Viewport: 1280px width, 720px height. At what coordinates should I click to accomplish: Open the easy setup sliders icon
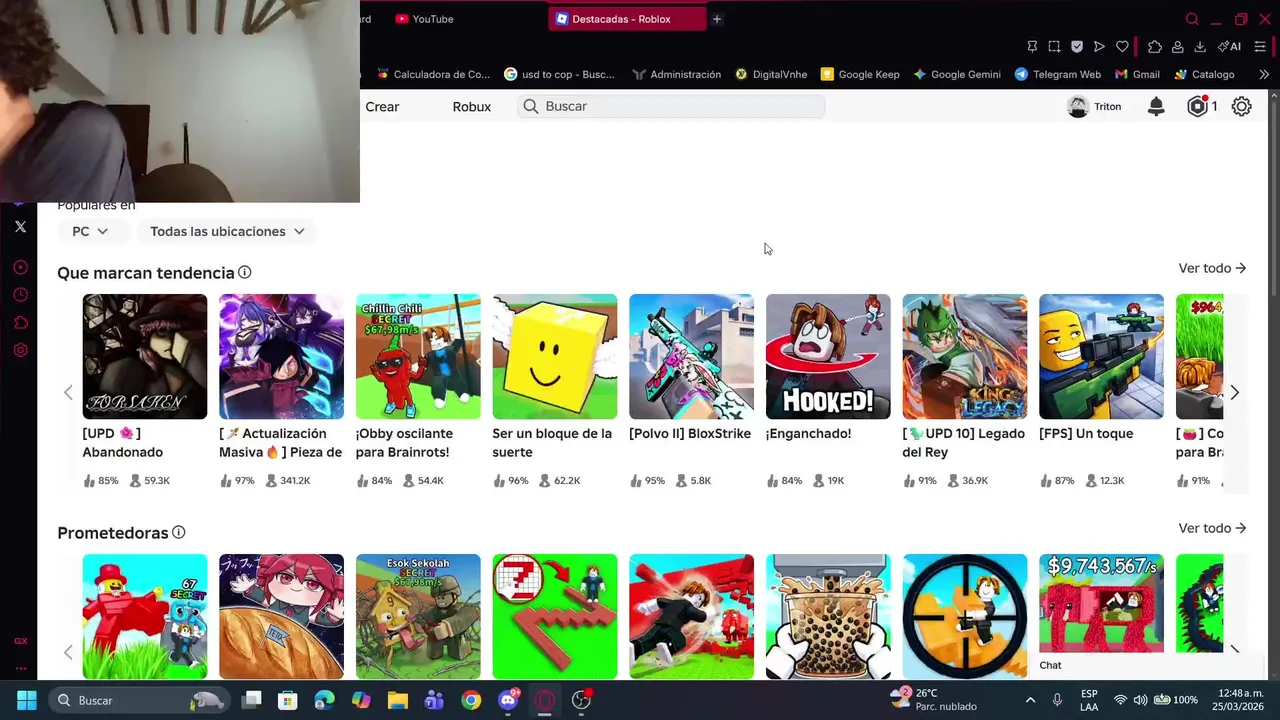coord(1260,47)
